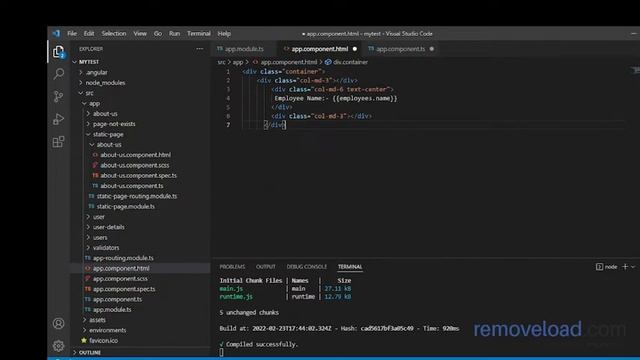The height and width of the screenshot is (360, 640).
Task: Open app.component.spec.ts file
Action: (141, 289)
